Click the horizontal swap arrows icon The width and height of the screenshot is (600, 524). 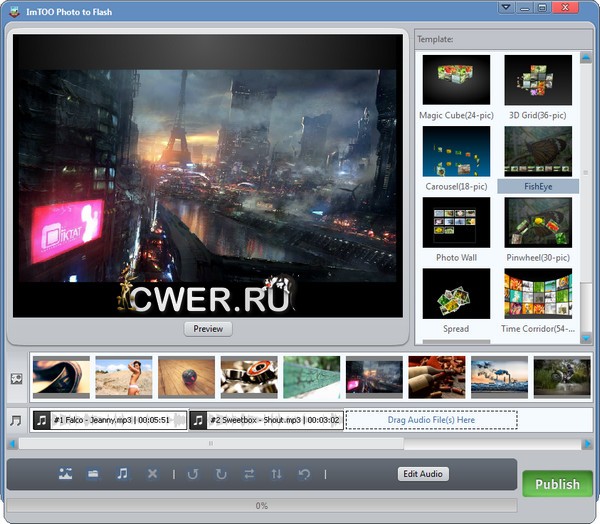249,474
